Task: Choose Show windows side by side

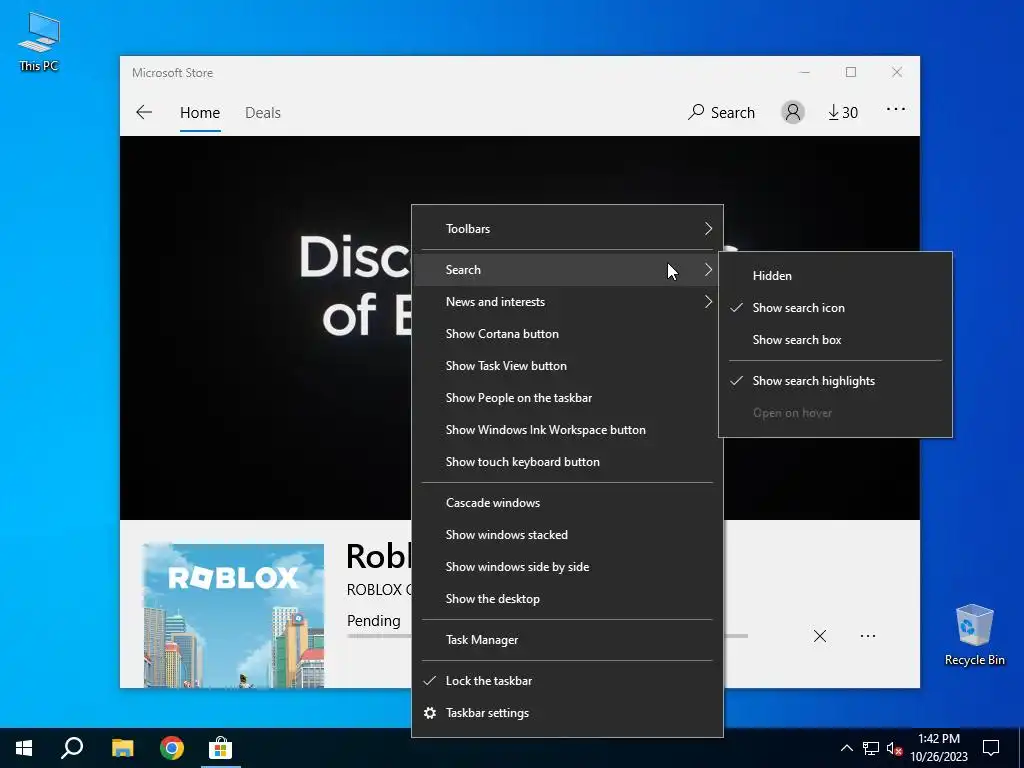Action: pyautogui.click(x=568, y=567)
